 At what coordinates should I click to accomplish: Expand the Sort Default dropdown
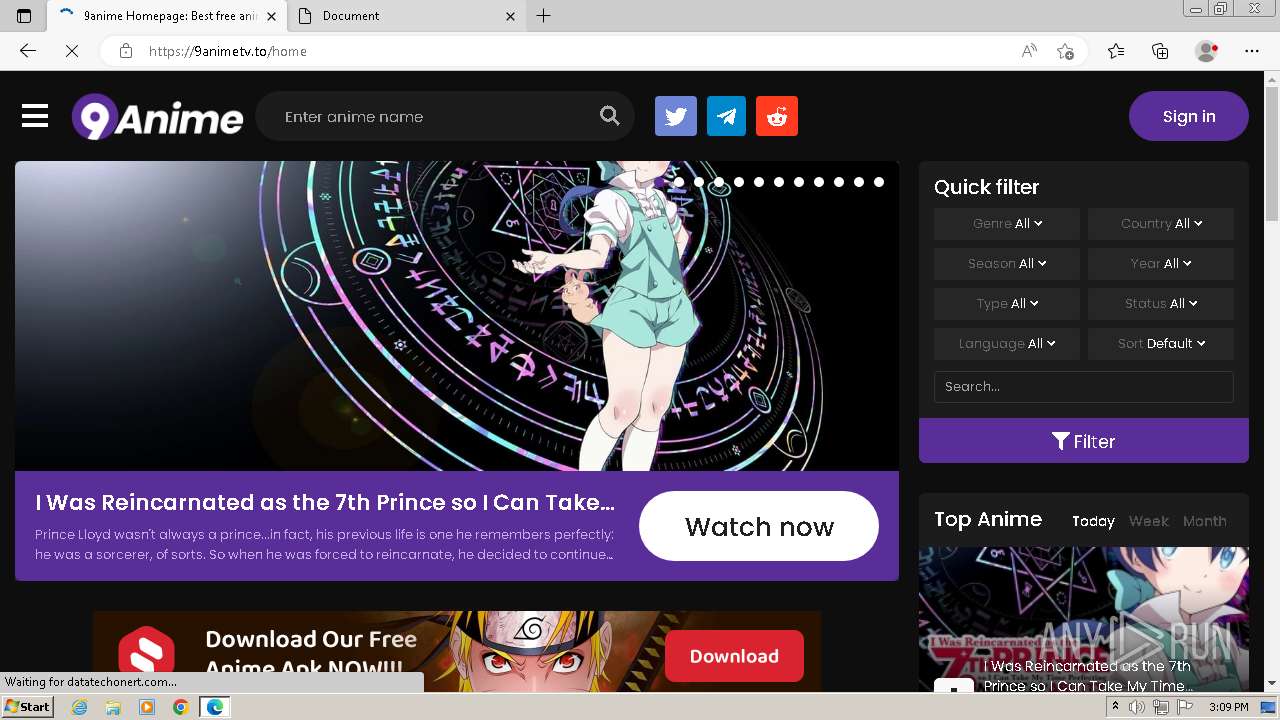[x=1161, y=344]
